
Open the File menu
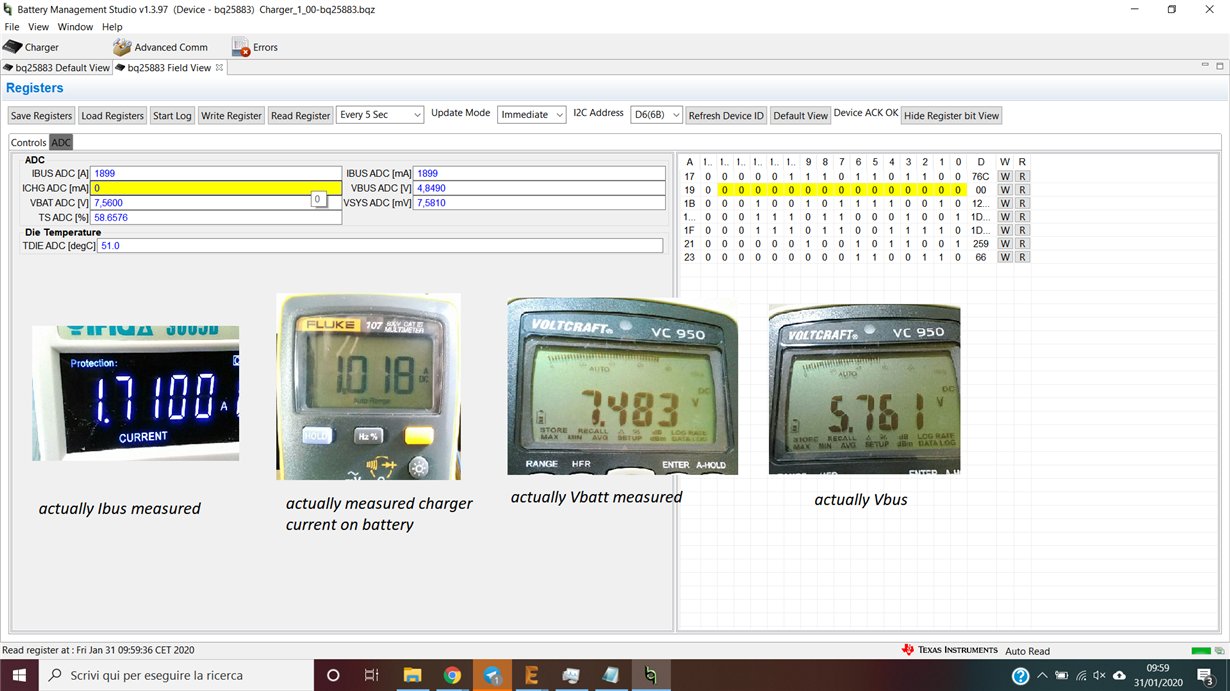(12, 27)
